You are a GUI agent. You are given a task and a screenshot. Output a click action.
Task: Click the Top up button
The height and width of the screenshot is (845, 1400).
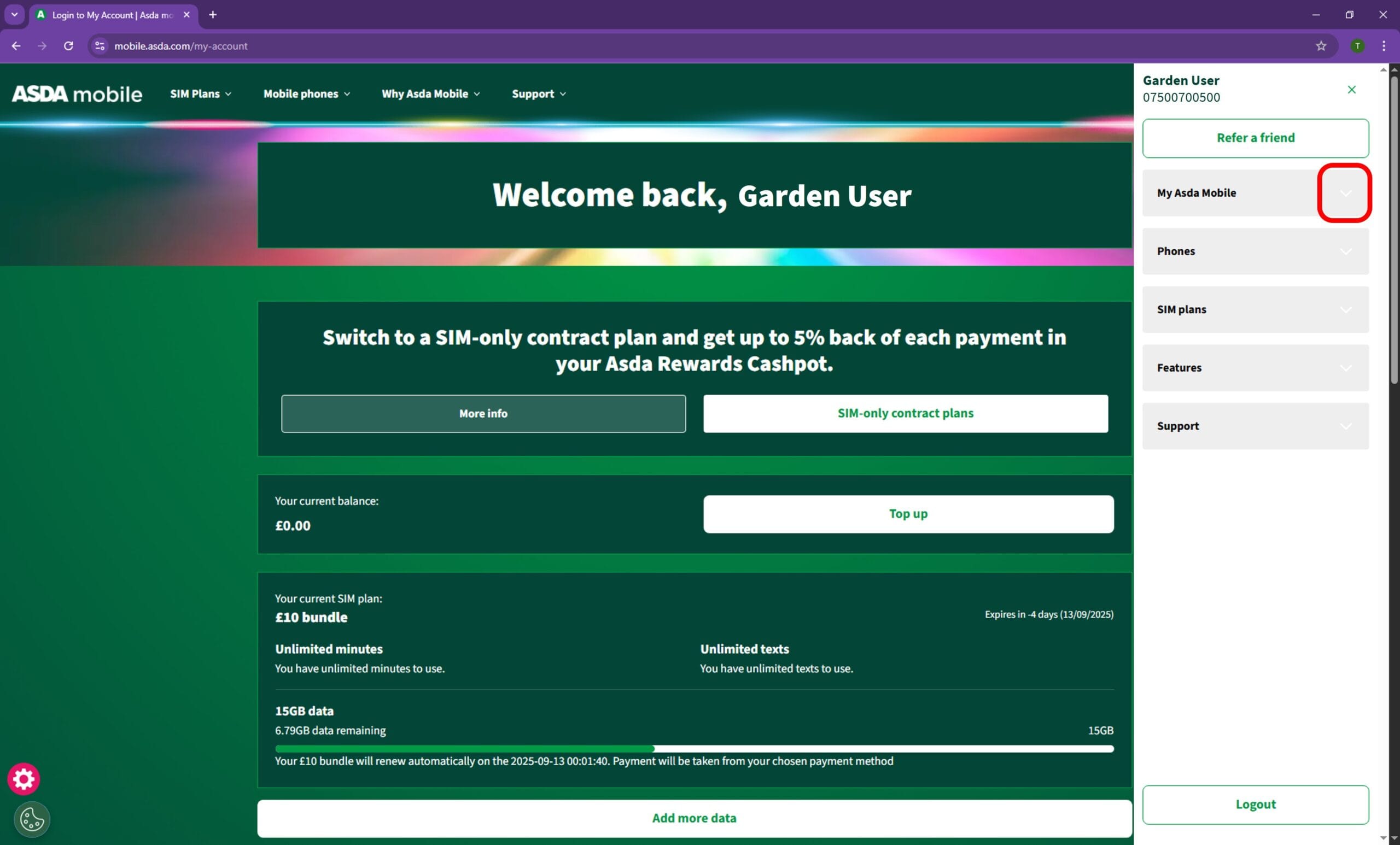pyautogui.click(x=908, y=514)
